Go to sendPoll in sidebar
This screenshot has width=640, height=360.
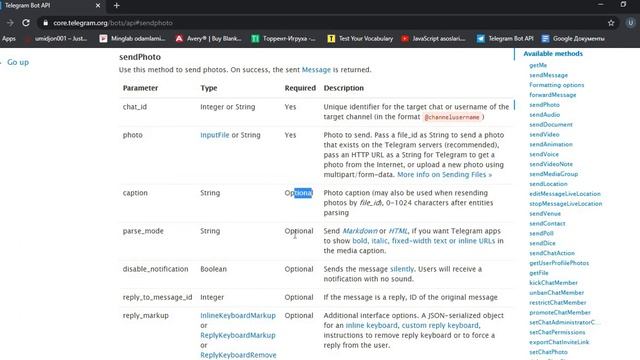541,233
